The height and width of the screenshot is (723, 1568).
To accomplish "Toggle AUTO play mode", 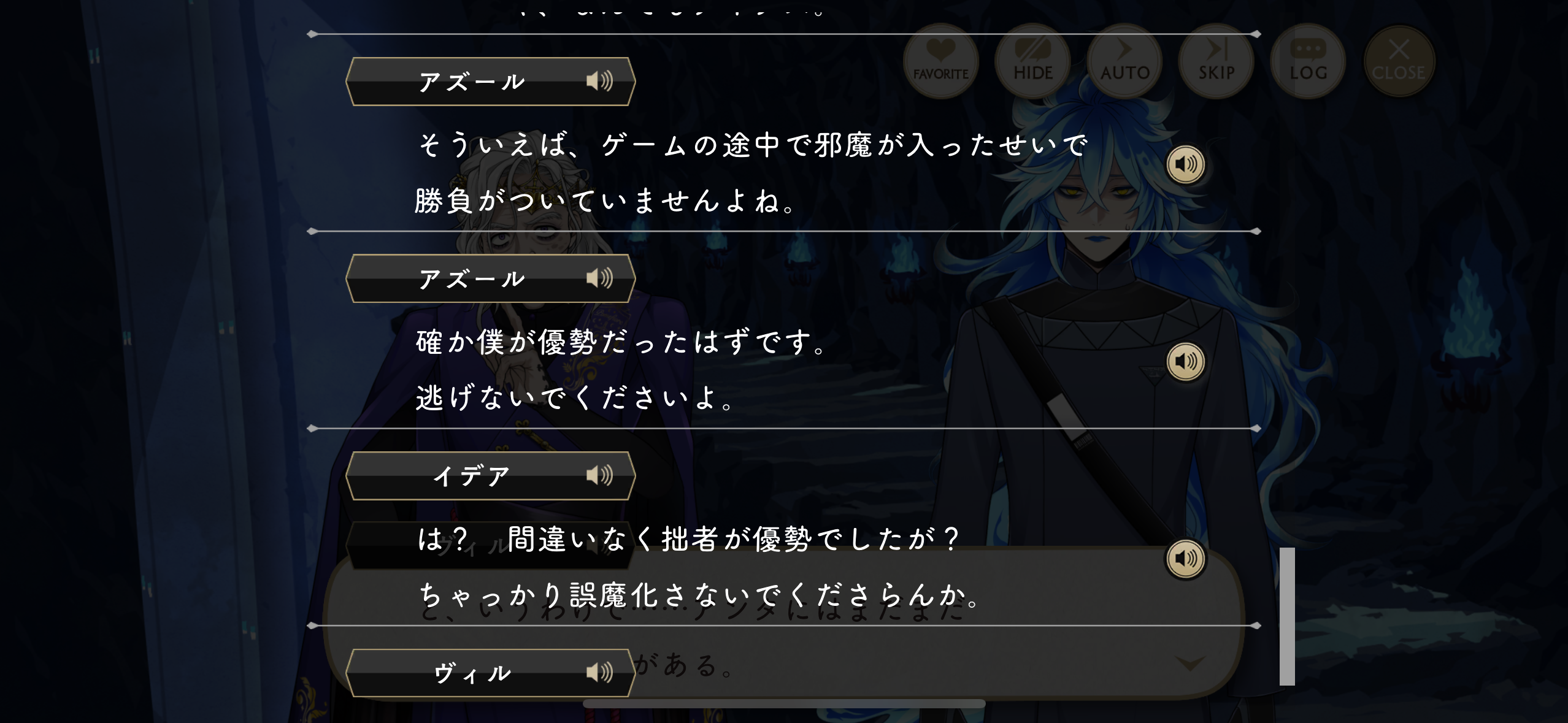I will coord(1125,61).
